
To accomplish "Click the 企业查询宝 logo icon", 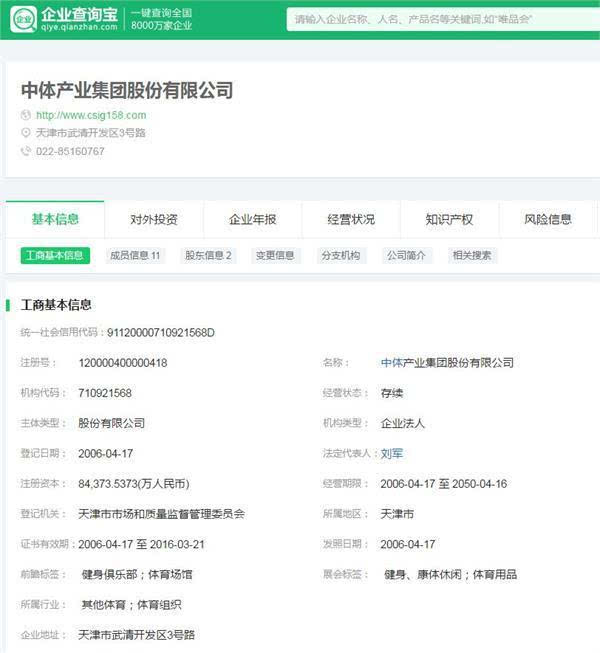I will point(23,19).
